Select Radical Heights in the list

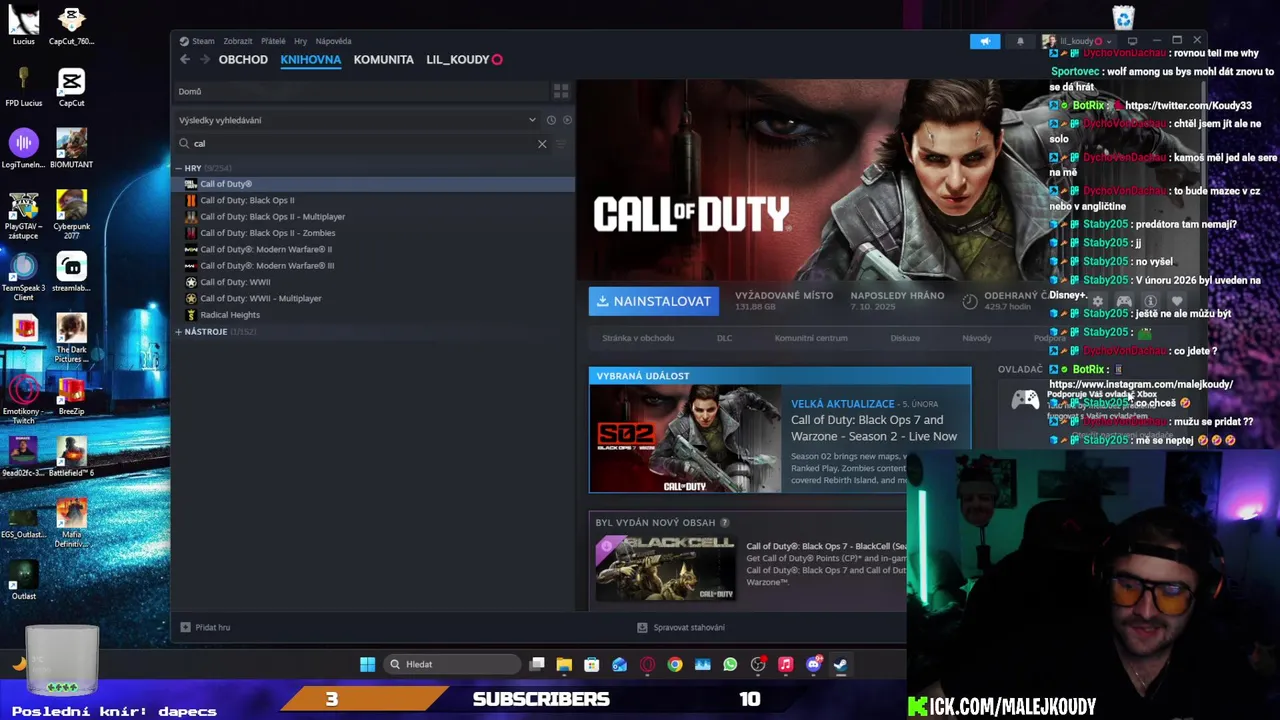tap(372, 315)
